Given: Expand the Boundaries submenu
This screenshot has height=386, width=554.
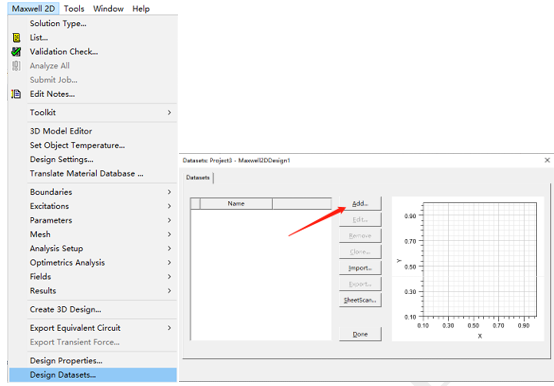Looking at the screenshot, I should coord(93,192).
